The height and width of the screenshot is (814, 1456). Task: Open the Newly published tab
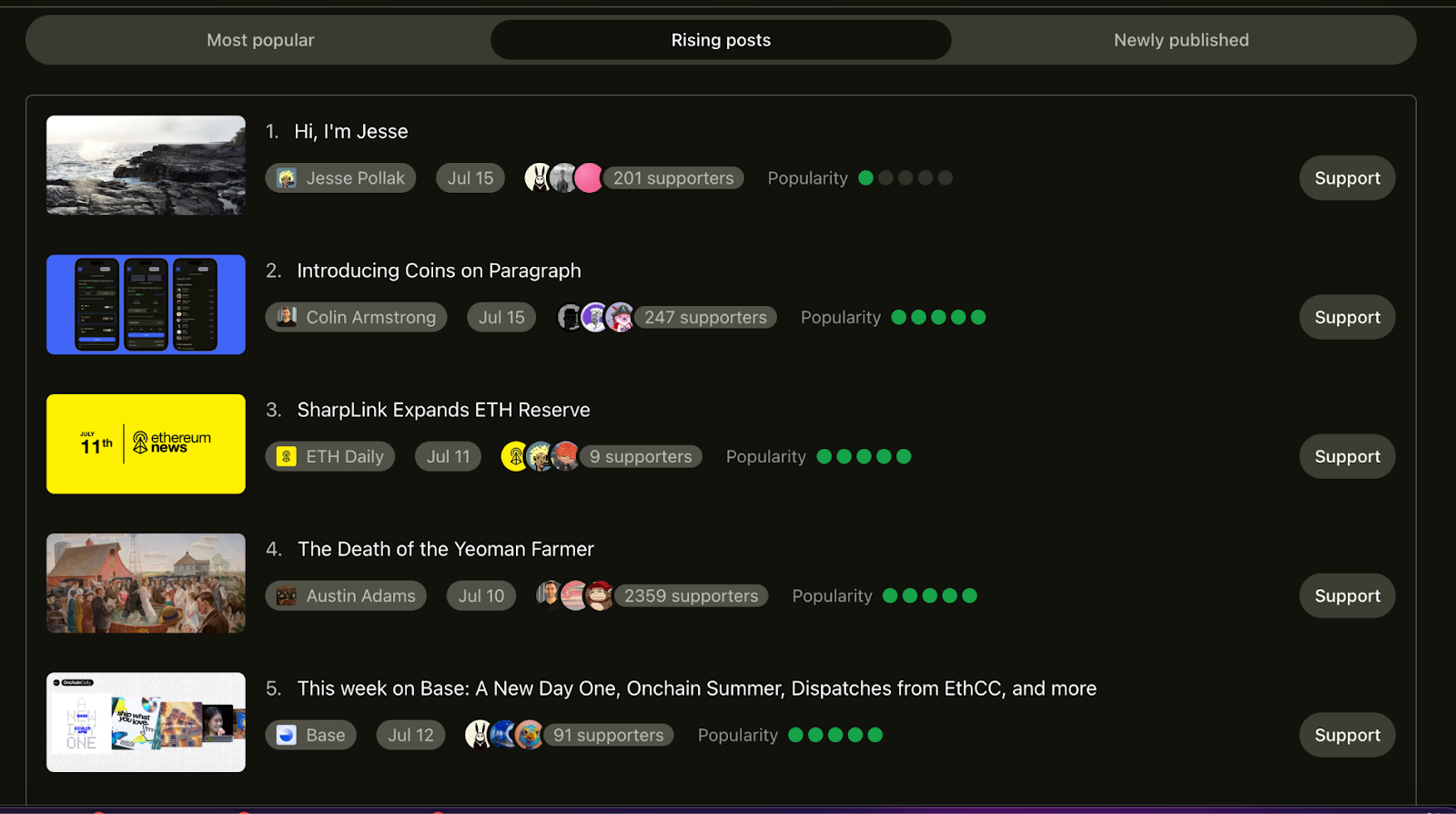pyautogui.click(x=1181, y=40)
